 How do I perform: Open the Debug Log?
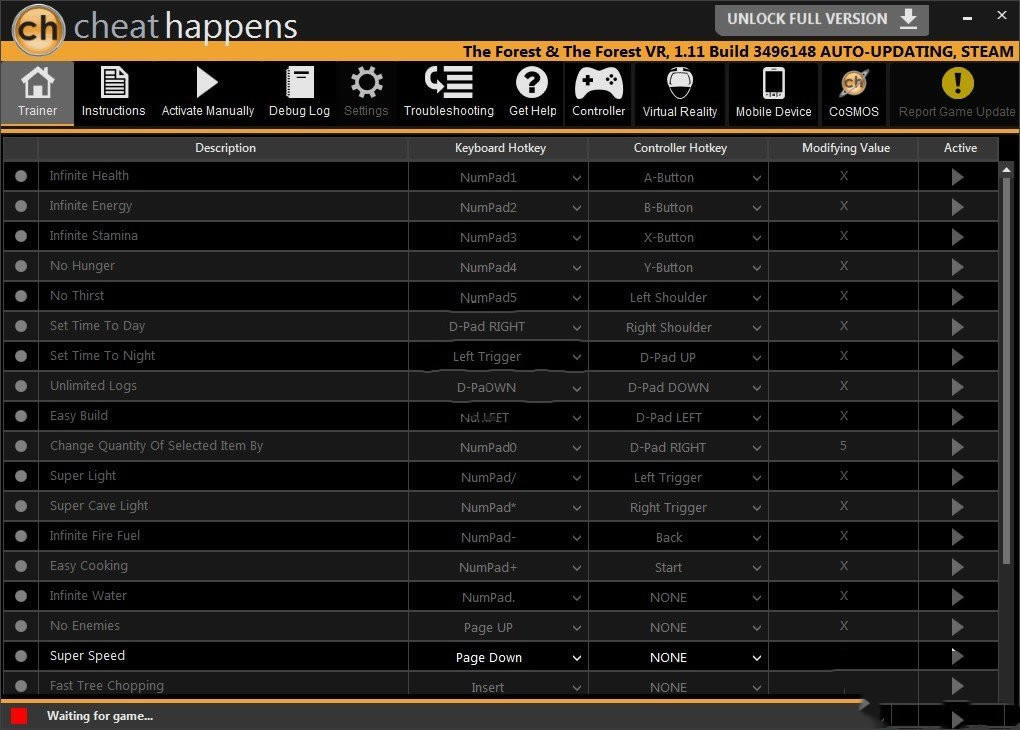pyautogui.click(x=299, y=92)
